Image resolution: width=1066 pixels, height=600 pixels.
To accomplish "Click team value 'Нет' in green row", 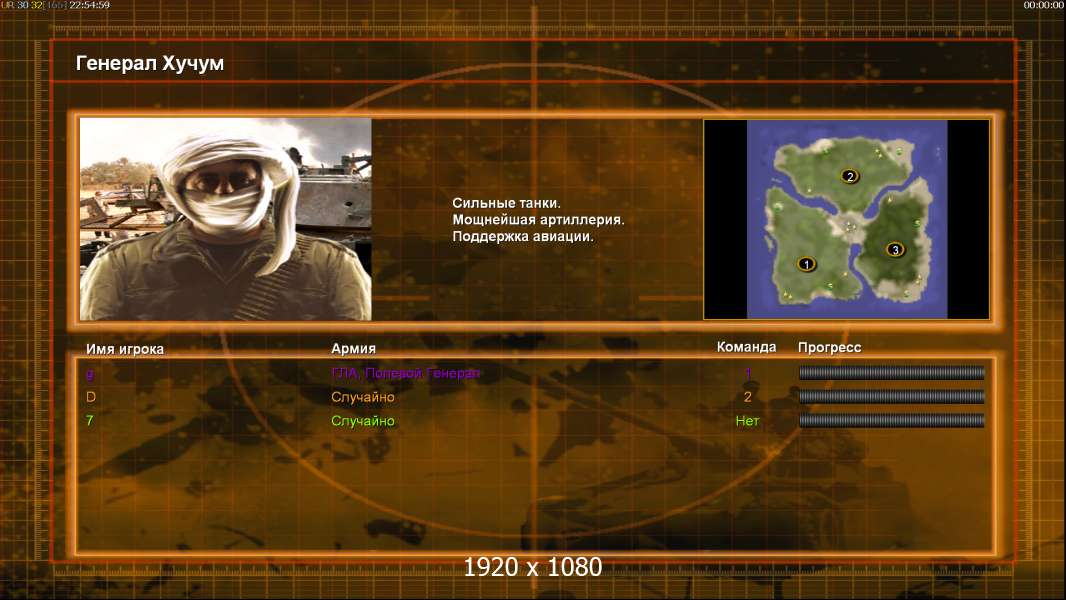I will [747, 421].
